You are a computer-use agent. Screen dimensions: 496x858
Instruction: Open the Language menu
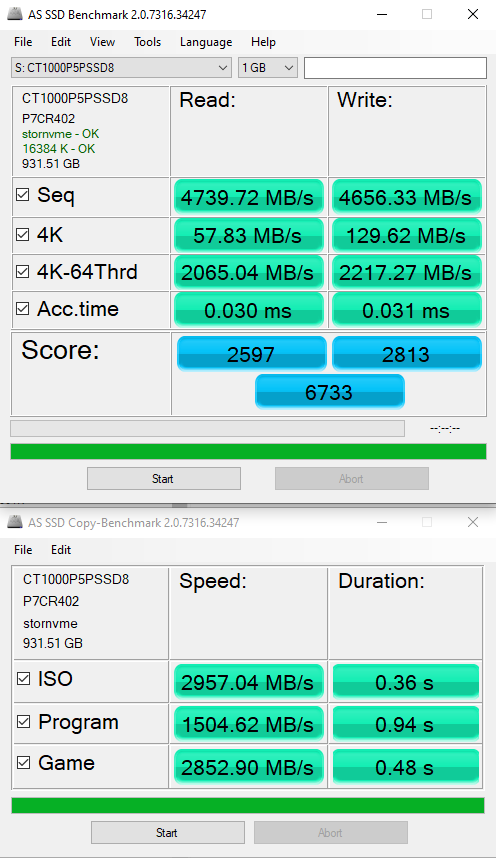pyautogui.click(x=206, y=42)
